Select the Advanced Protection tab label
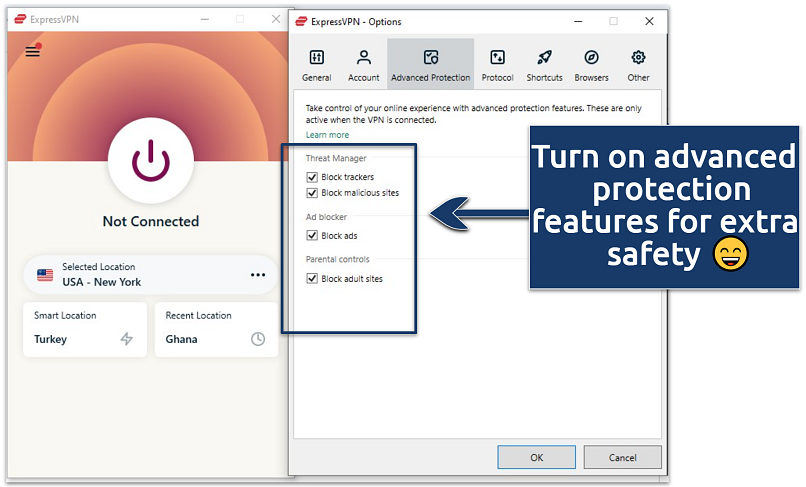Viewport: 806px width, 487px height. tap(431, 78)
